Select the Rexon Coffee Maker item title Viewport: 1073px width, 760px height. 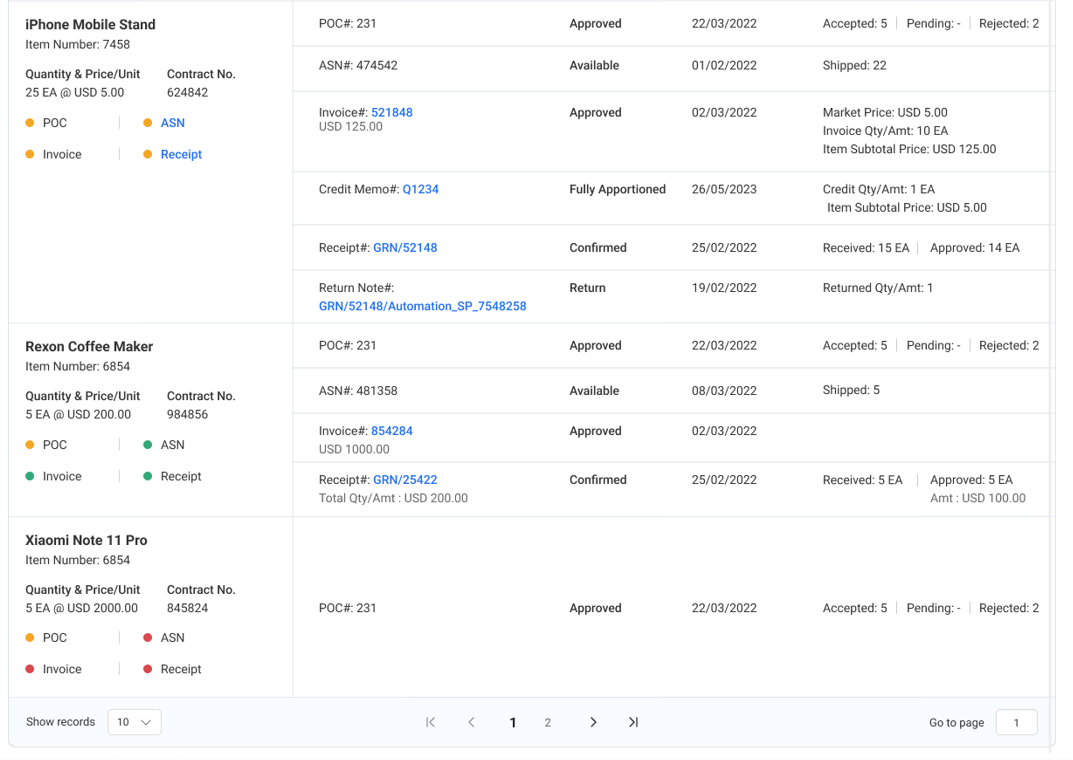point(89,347)
